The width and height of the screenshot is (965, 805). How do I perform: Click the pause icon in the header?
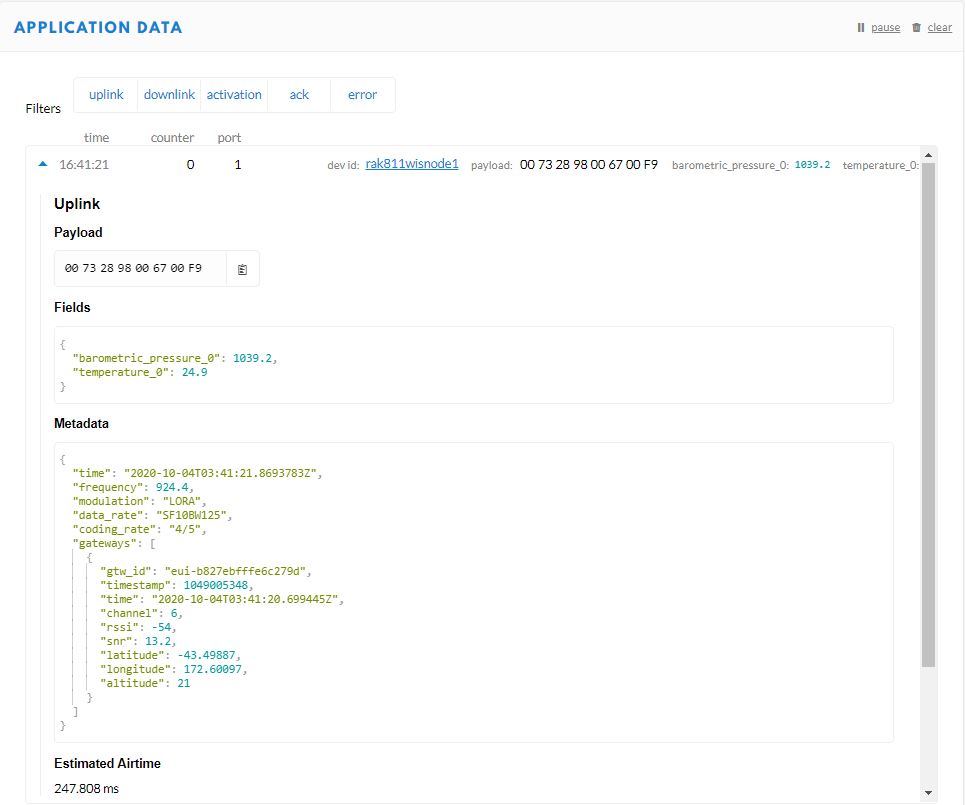(x=861, y=28)
